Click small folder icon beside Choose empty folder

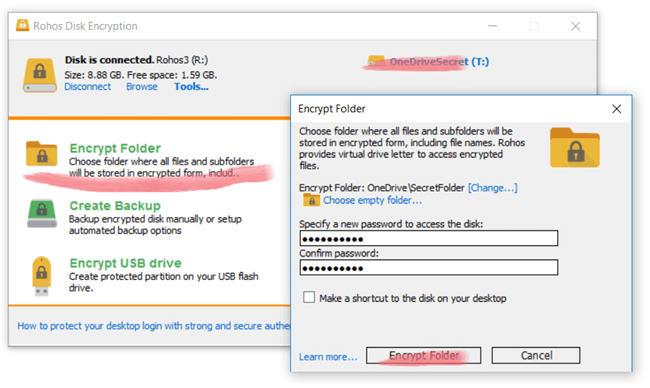(311, 200)
